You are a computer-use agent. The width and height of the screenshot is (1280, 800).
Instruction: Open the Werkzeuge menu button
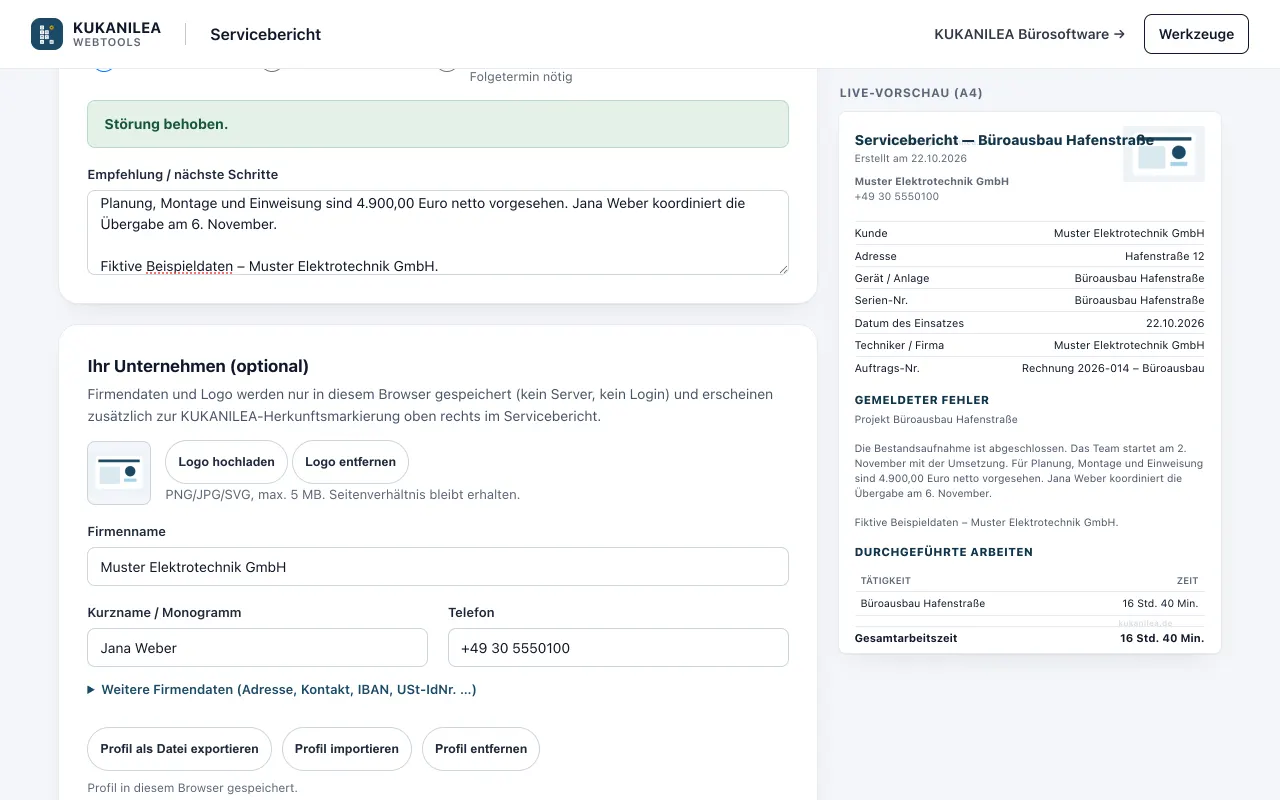(x=1196, y=34)
